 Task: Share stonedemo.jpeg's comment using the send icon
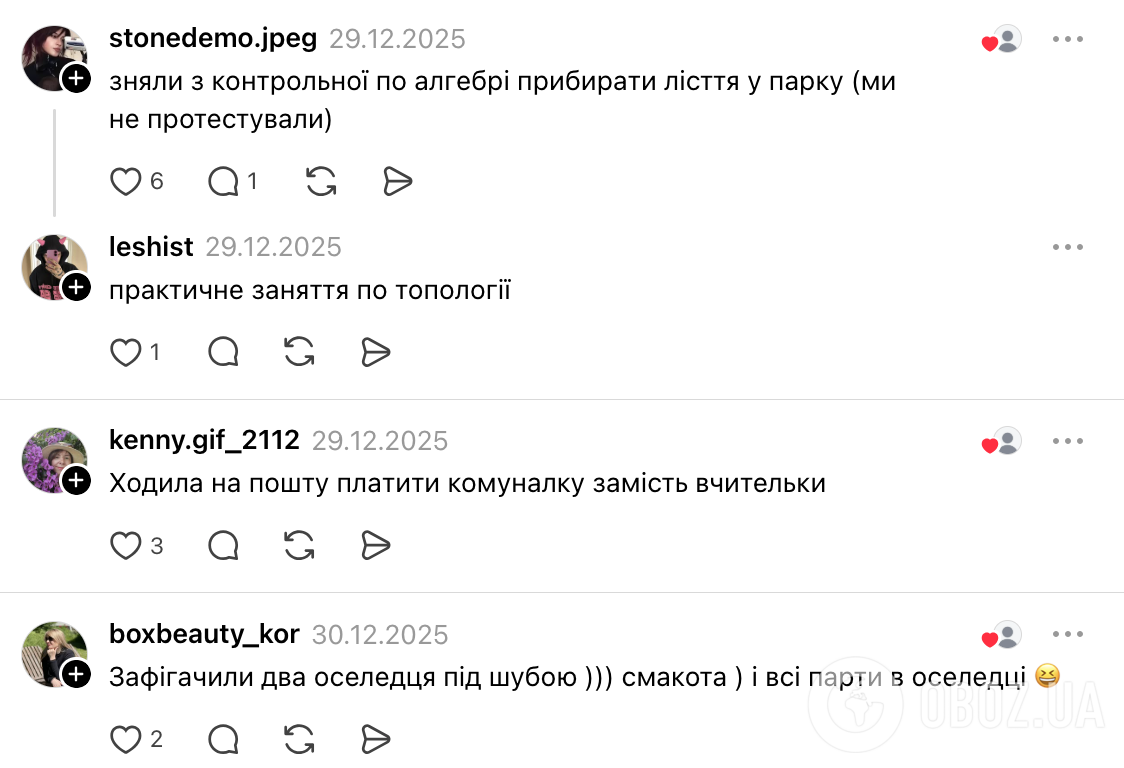397,181
